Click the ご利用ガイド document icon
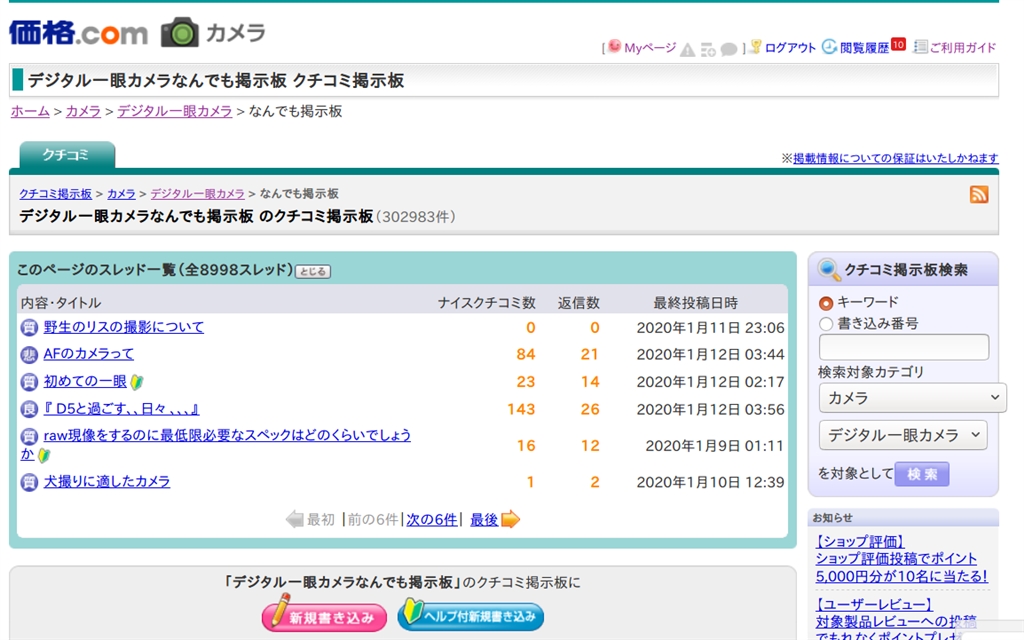Viewport: 1024px width, 640px height. 920,46
